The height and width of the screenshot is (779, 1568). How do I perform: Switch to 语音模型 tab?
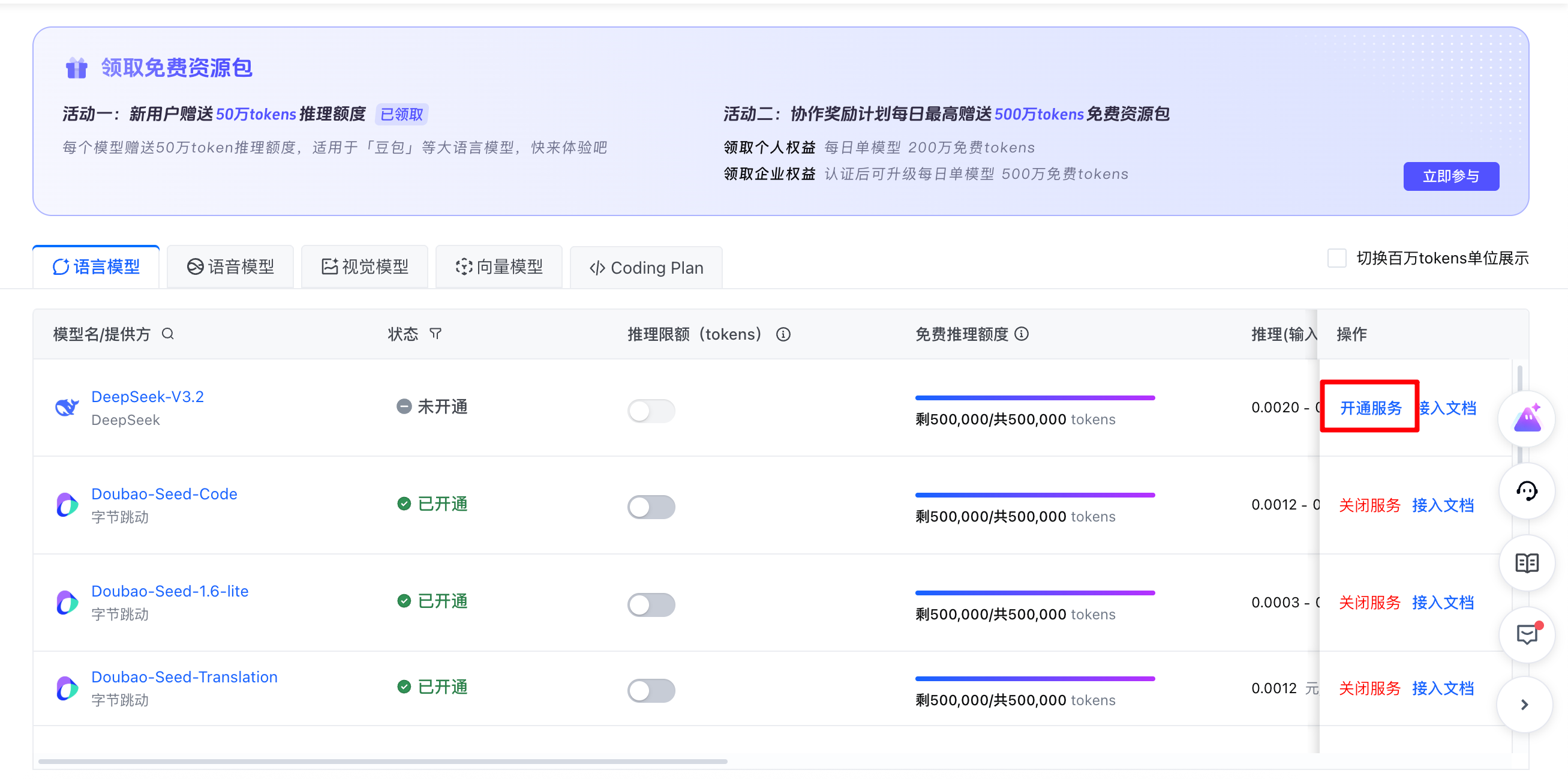pos(231,267)
